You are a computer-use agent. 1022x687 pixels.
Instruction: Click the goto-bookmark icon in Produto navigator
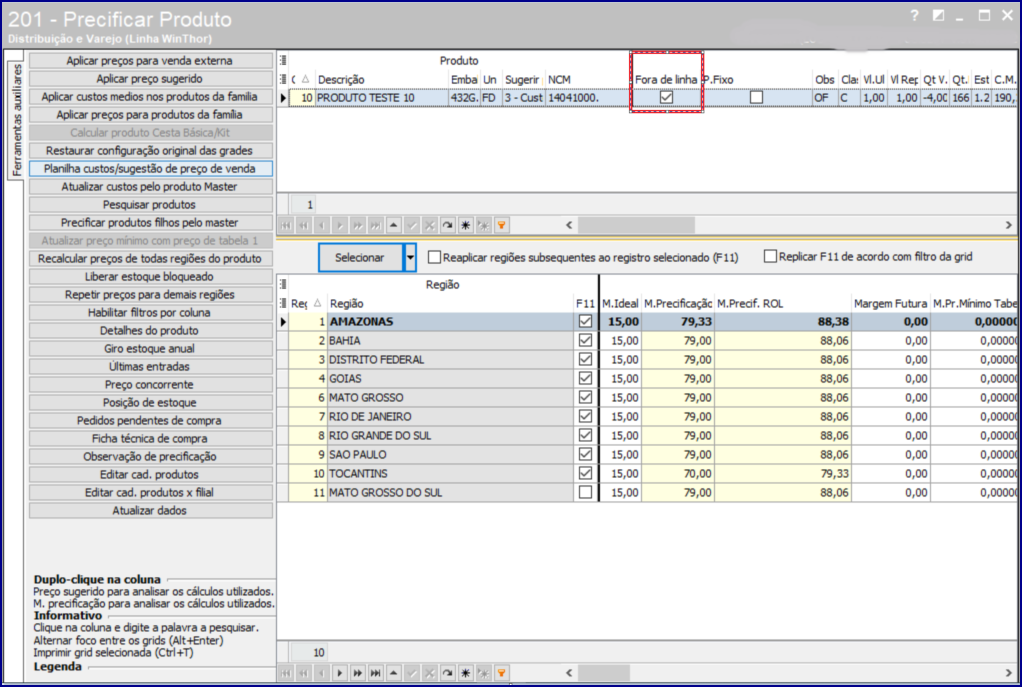(484, 226)
